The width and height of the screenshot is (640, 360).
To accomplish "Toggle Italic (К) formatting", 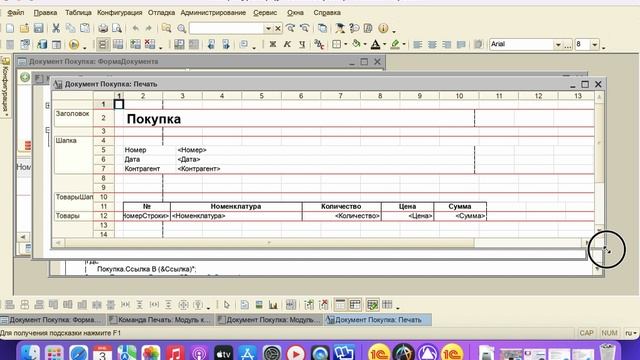I will click(x=287, y=44).
